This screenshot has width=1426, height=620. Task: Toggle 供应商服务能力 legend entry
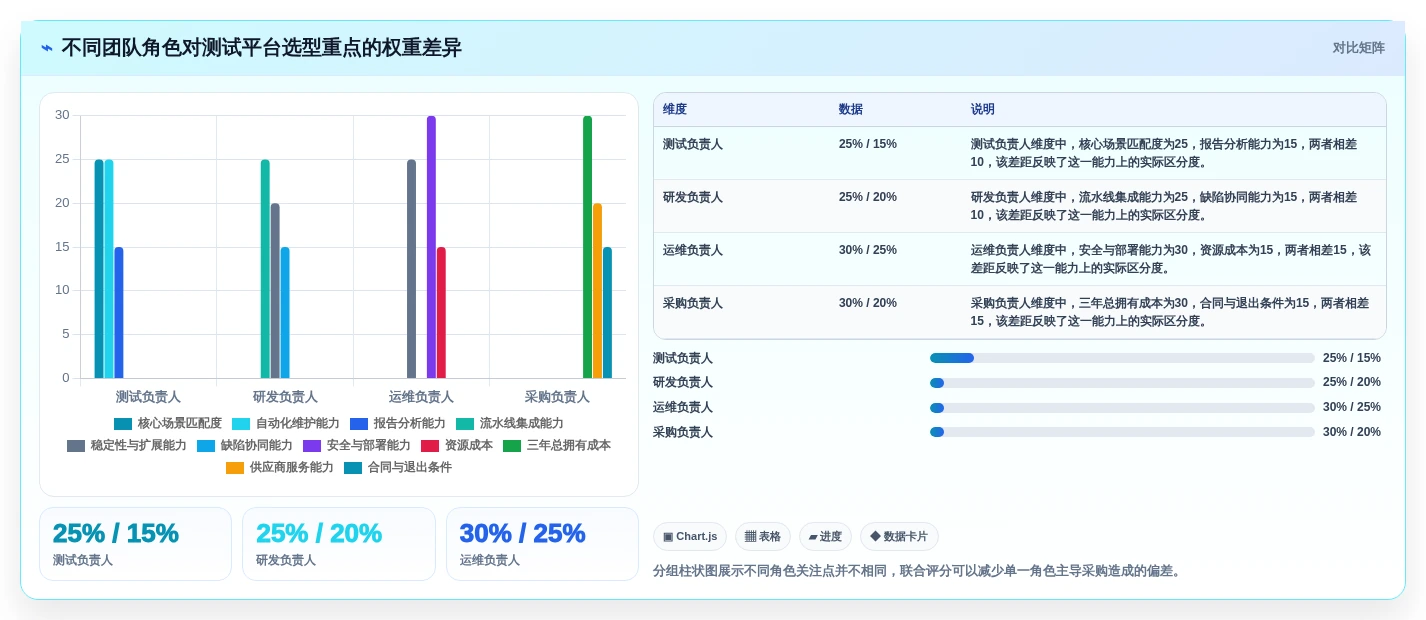[x=280, y=467]
